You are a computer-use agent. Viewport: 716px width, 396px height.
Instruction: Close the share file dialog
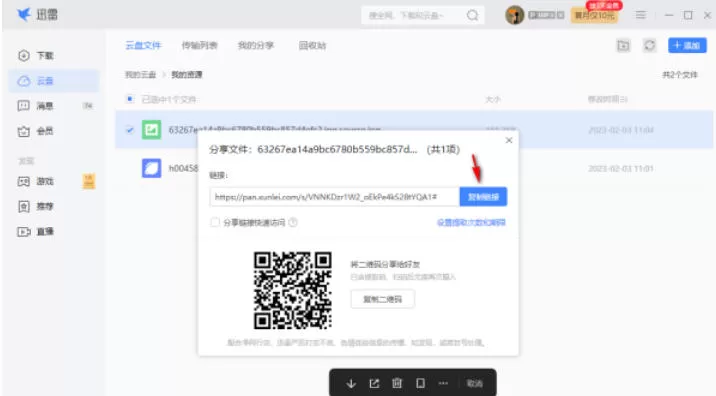tap(509, 140)
